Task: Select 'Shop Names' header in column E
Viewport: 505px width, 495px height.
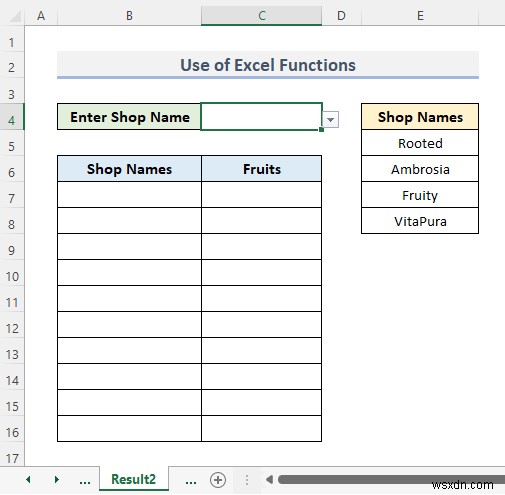Action: 420,117
